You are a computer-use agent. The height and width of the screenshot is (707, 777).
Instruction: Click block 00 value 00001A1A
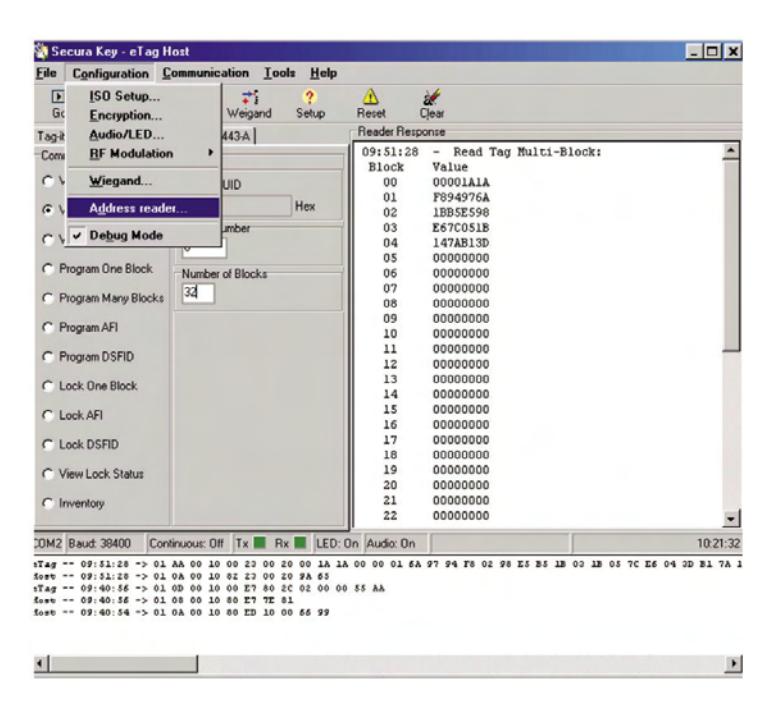[x=461, y=182]
